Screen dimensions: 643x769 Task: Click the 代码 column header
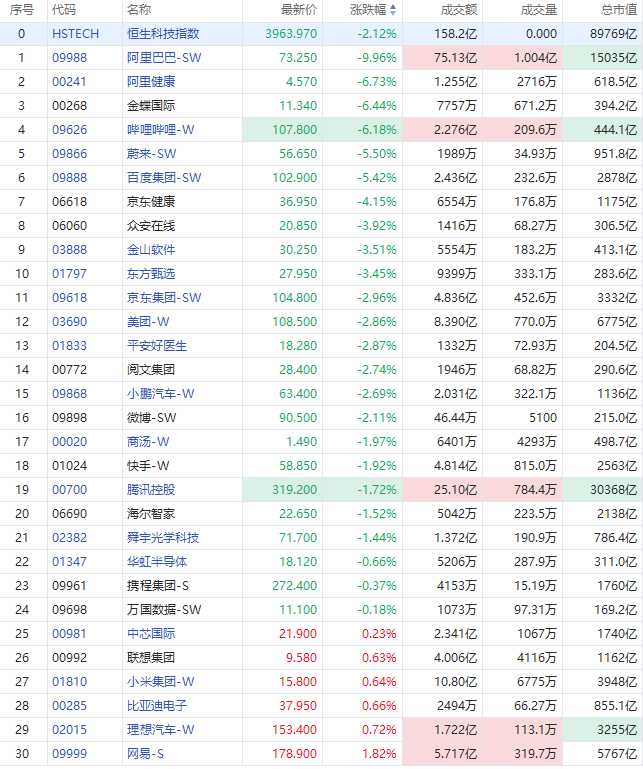(63, 10)
